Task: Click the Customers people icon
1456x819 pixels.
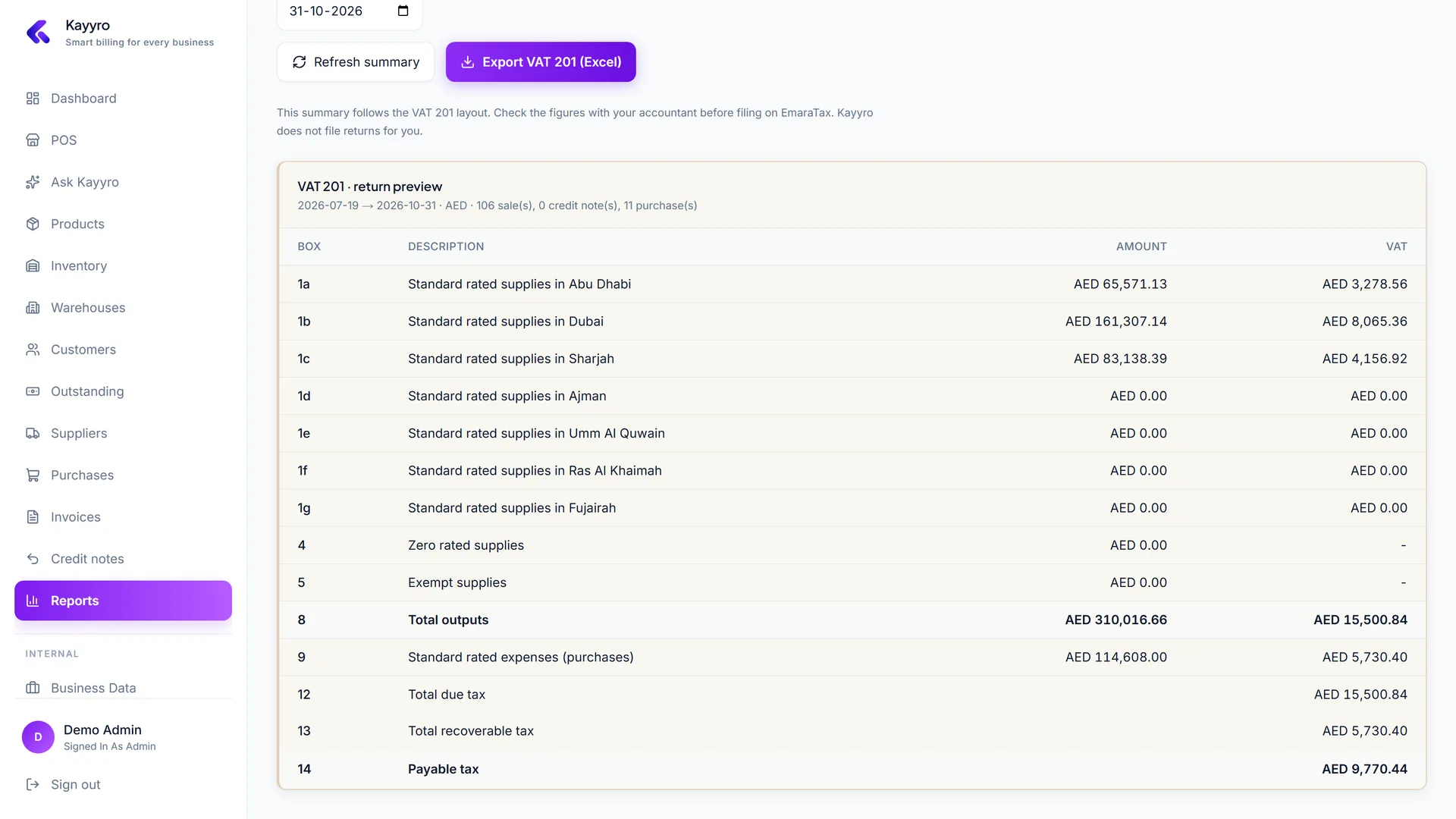Action: click(x=33, y=350)
